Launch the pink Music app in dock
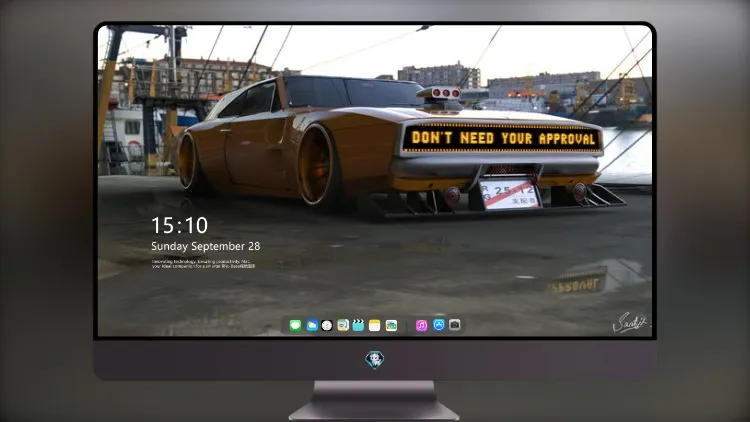This screenshot has width=750, height=422. [421, 325]
